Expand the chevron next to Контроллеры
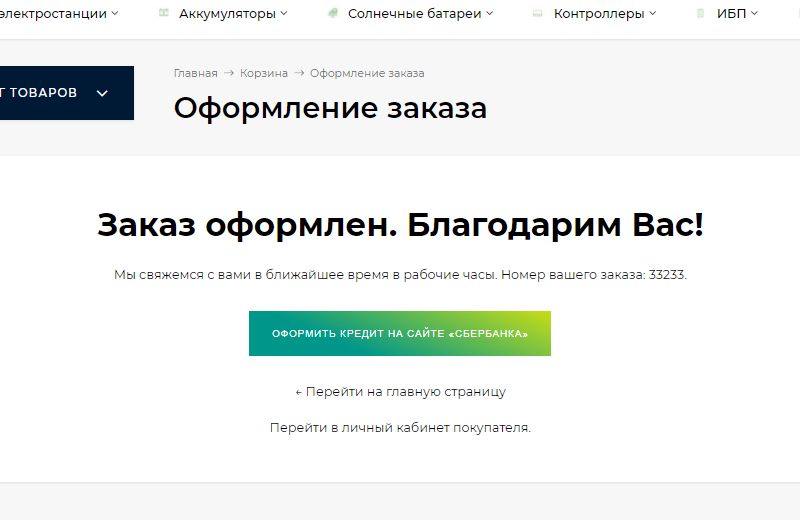This screenshot has width=800, height=520. tap(653, 14)
